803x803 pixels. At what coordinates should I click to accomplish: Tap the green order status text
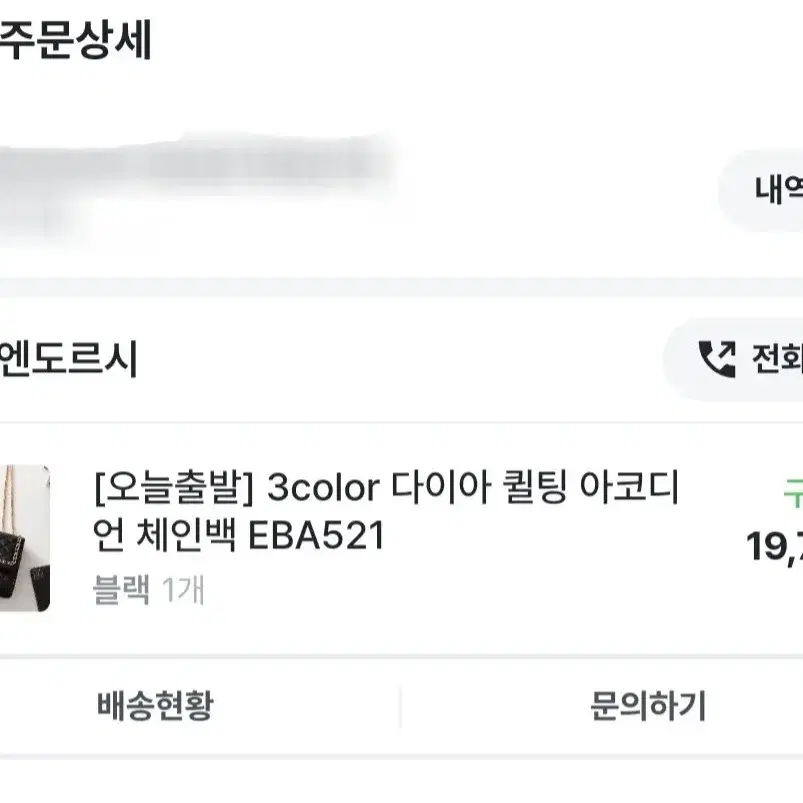(x=793, y=493)
